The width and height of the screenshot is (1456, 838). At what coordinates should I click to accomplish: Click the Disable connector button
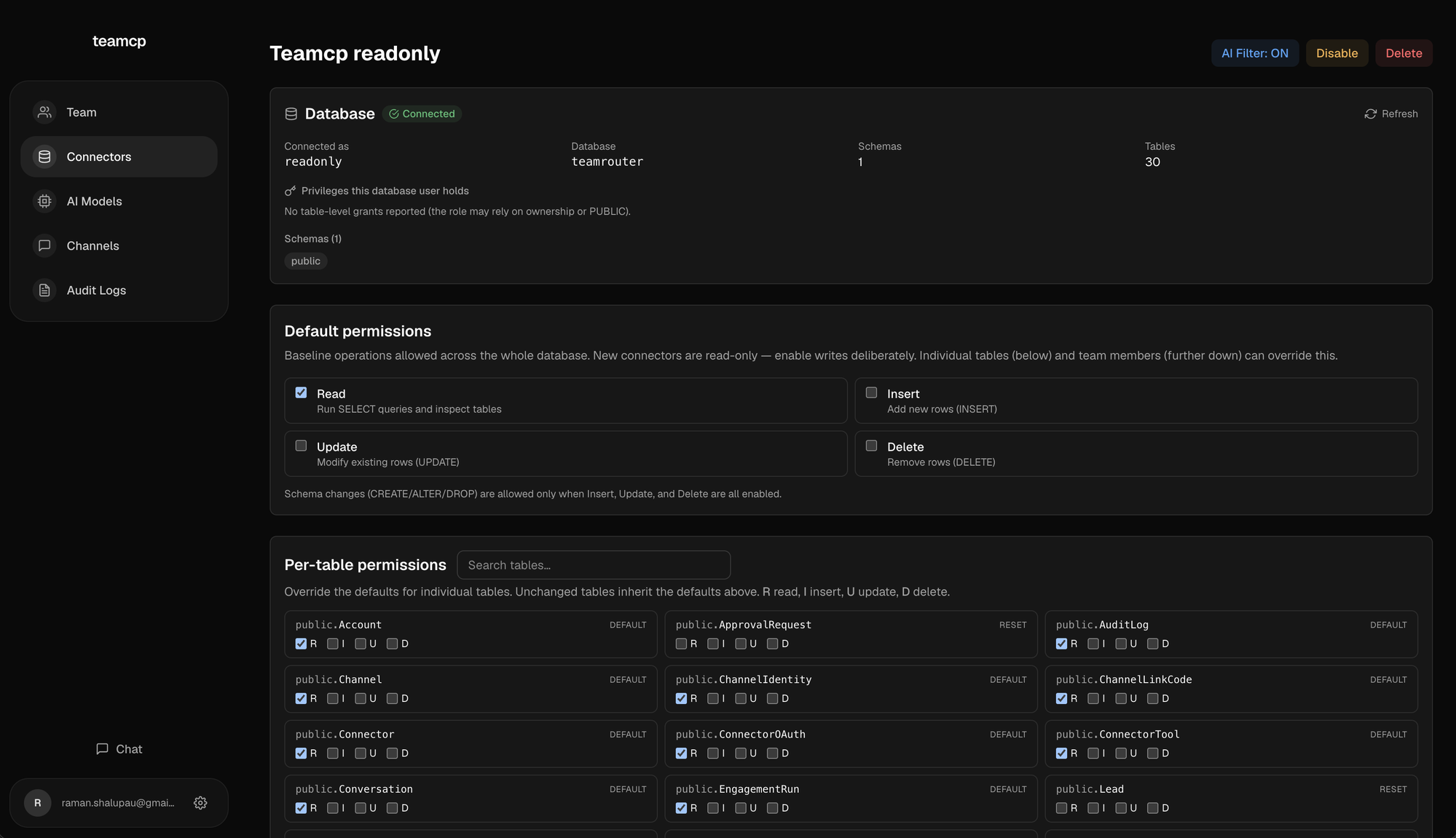click(1337, 53)
